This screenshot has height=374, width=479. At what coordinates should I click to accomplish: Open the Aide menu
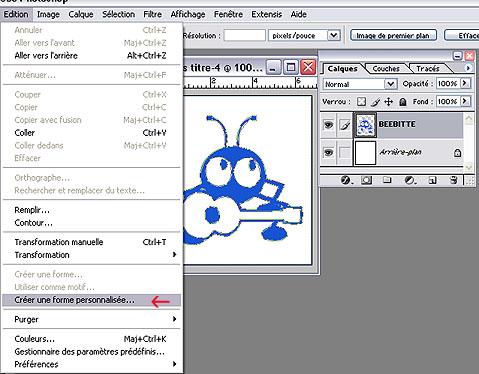point(298,14)
